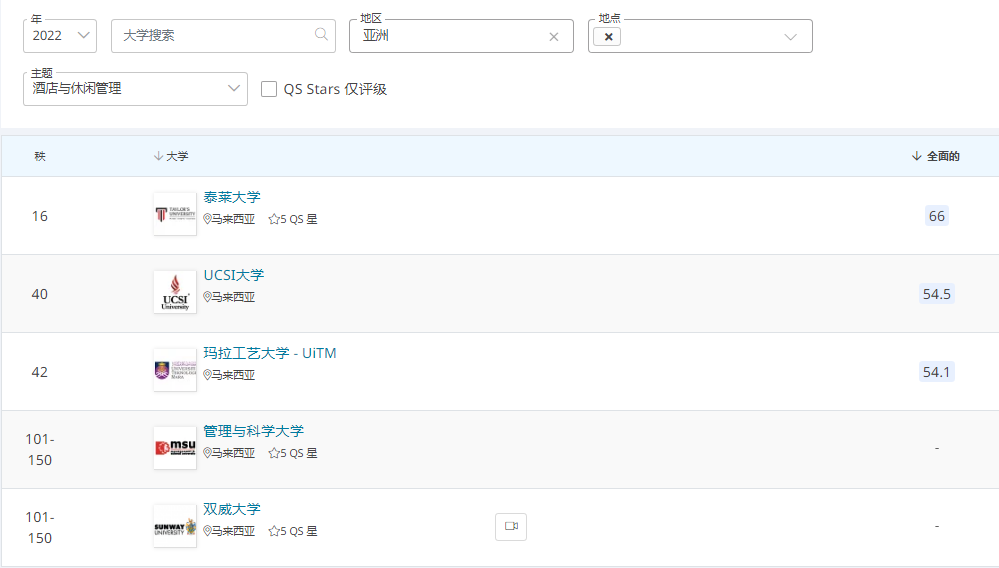Screen dimensions: 999x568
Task: Click the MSU university logo
Action: click(175, 448)
